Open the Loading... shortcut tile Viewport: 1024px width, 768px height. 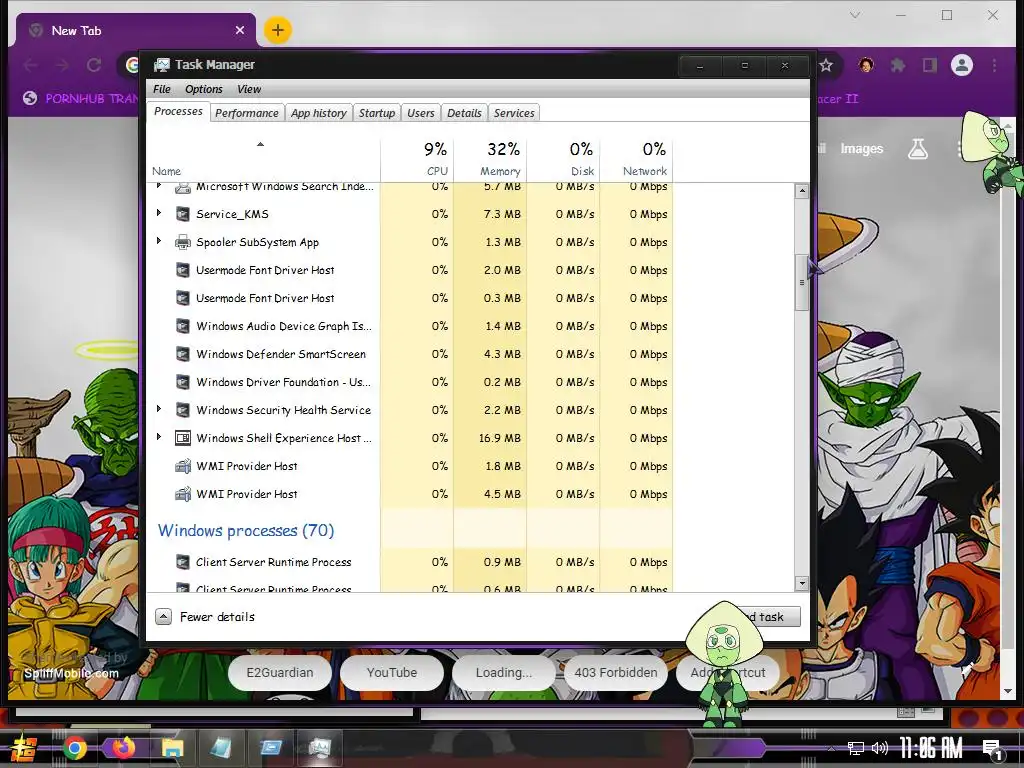504,673
